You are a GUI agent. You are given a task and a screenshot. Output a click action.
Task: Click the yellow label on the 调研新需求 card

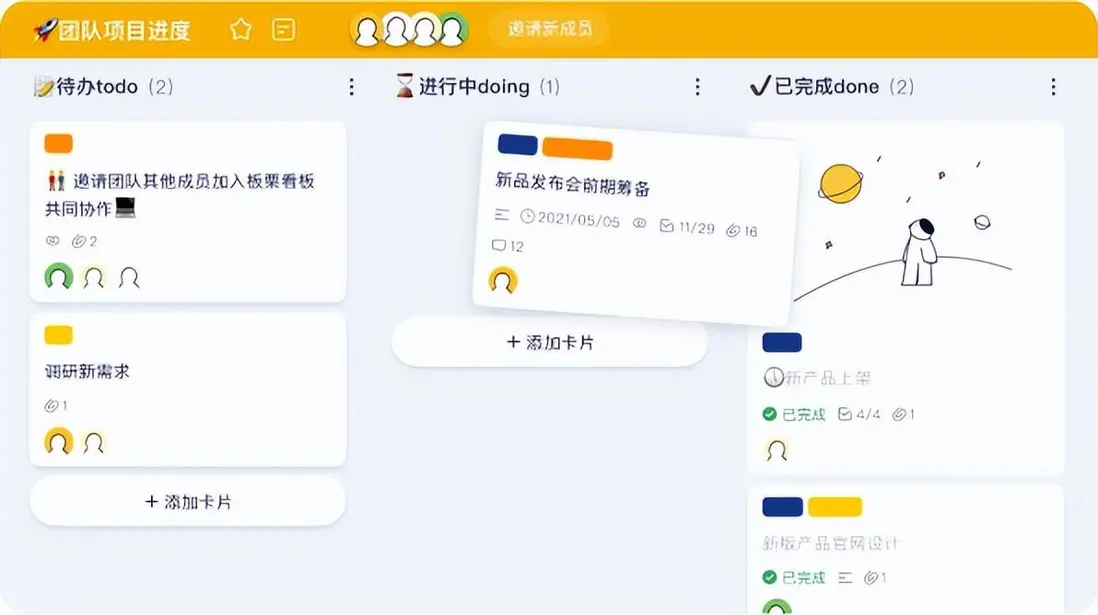pyautogui.click(x=59, y=335)
